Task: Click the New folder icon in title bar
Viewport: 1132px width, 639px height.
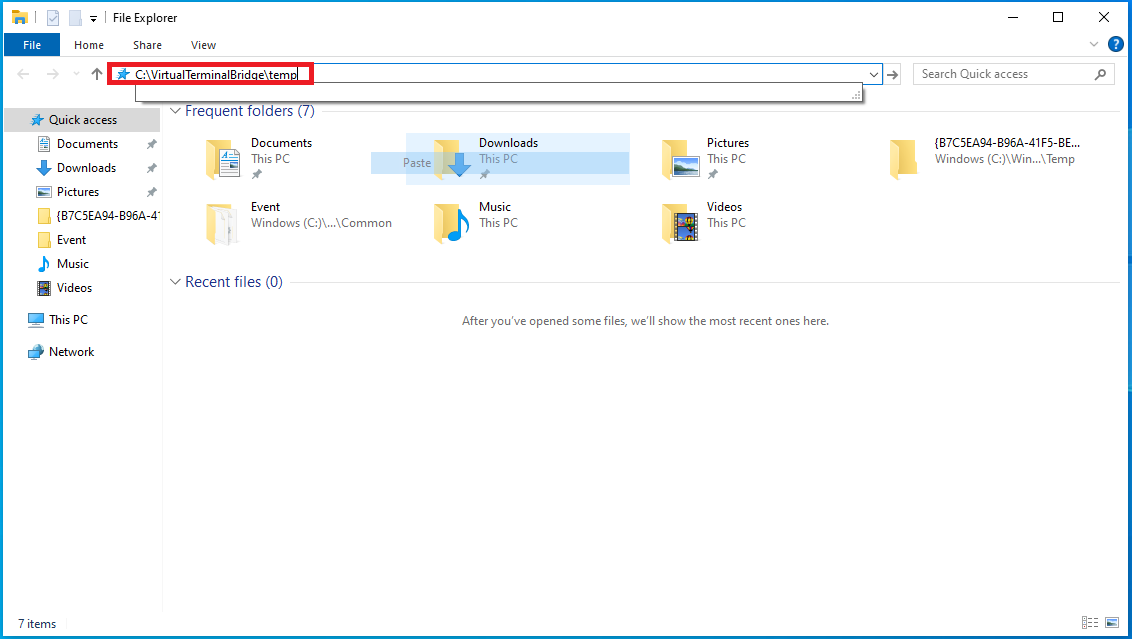Action: [x=75, y=17]
